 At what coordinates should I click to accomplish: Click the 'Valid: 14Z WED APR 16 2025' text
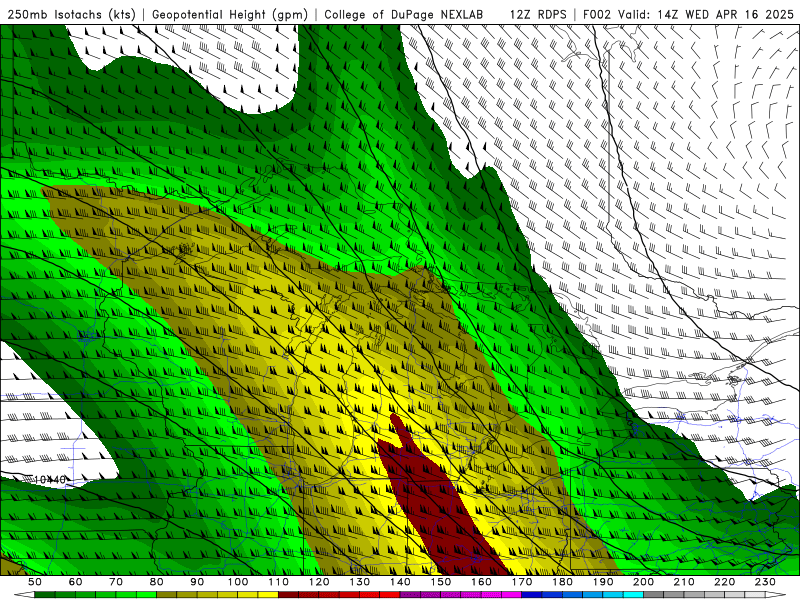pos(706,15)
